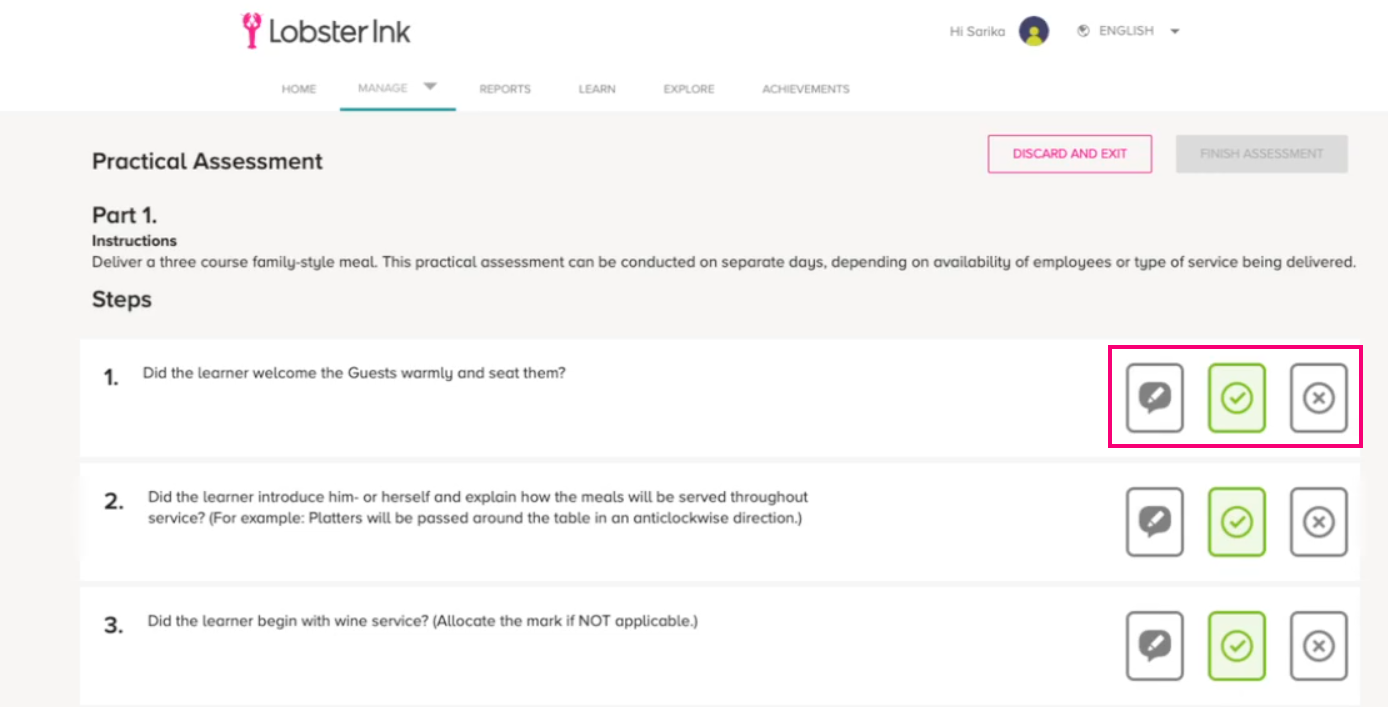This screenshot has width=1388, height=707.
Task: Open comment icon for step 2
Action: [x=1155, y=522]
